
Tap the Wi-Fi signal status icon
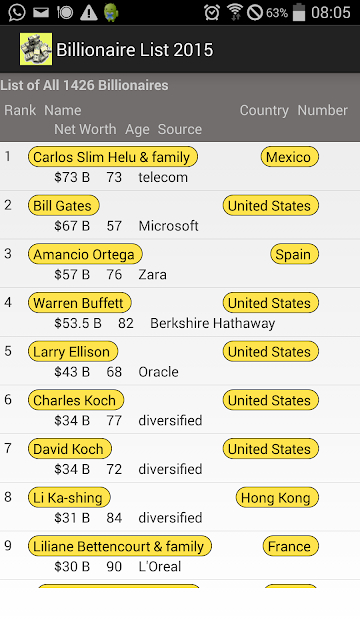point(235,12)
